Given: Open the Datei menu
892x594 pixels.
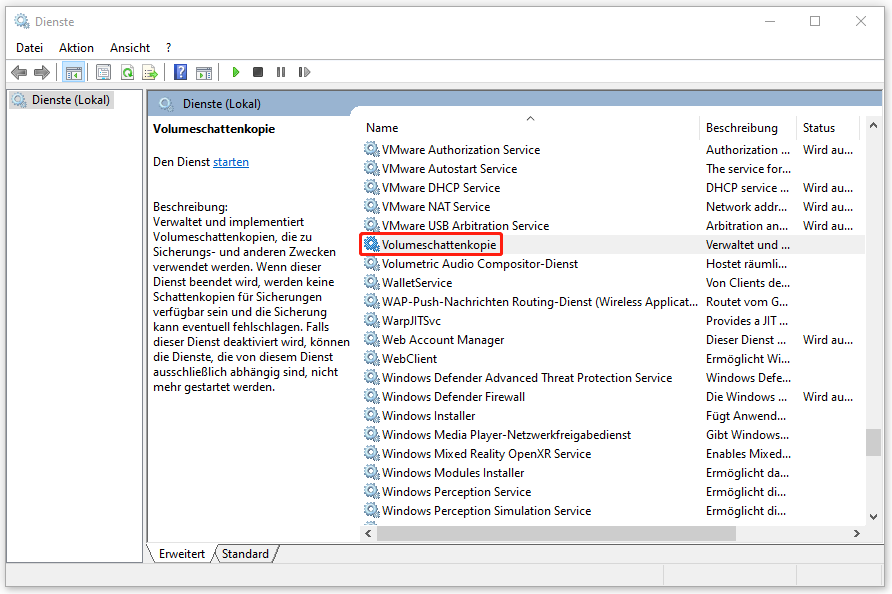Looking at the screenshot, I should [x=29, y=48].
